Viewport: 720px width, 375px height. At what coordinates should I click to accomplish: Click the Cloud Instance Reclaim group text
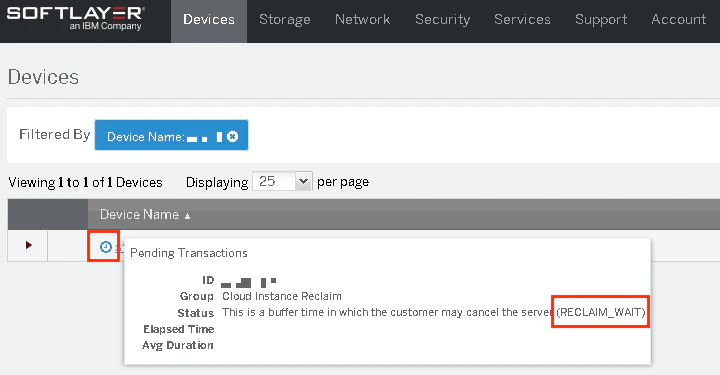(x=281, y=296)
